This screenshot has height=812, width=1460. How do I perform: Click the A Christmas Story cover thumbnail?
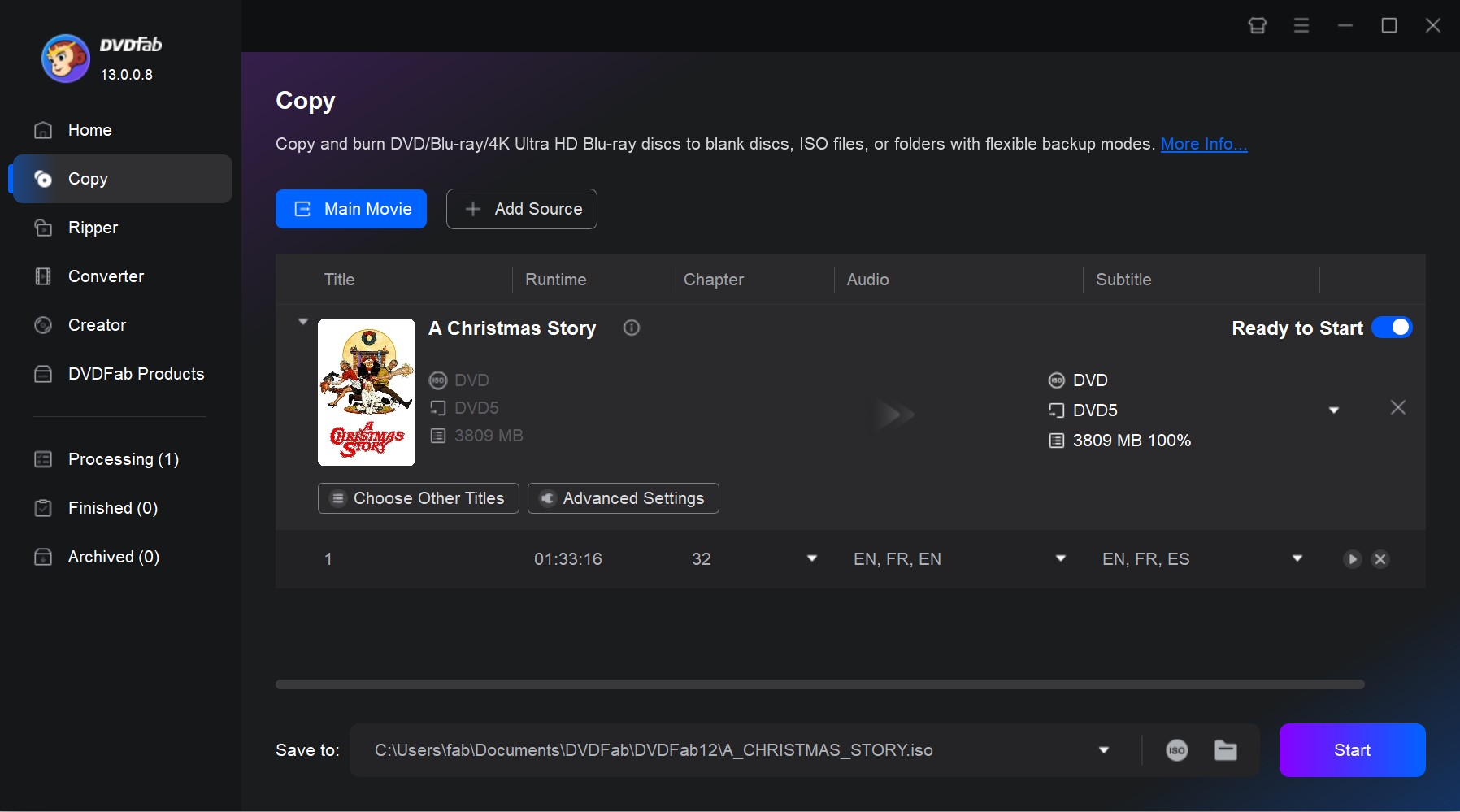click(366, 393)
